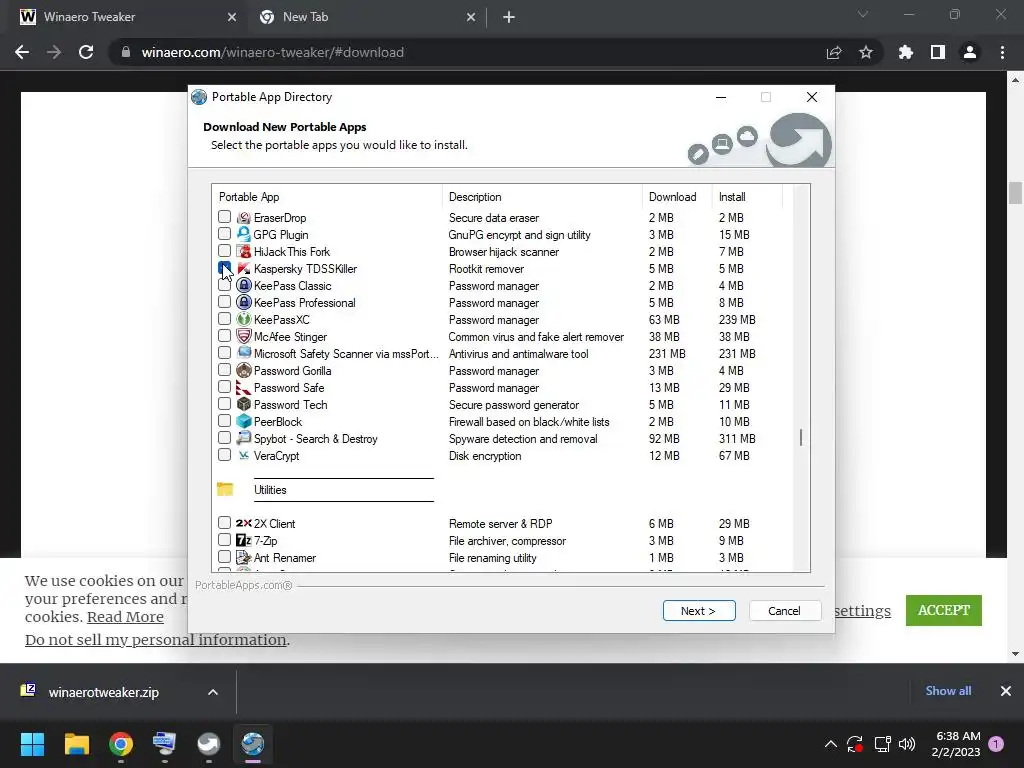The height and width of the screenshot is (768, 1024).
Task: Click the GPG Plugin app icon
Action: coord(244,234)
